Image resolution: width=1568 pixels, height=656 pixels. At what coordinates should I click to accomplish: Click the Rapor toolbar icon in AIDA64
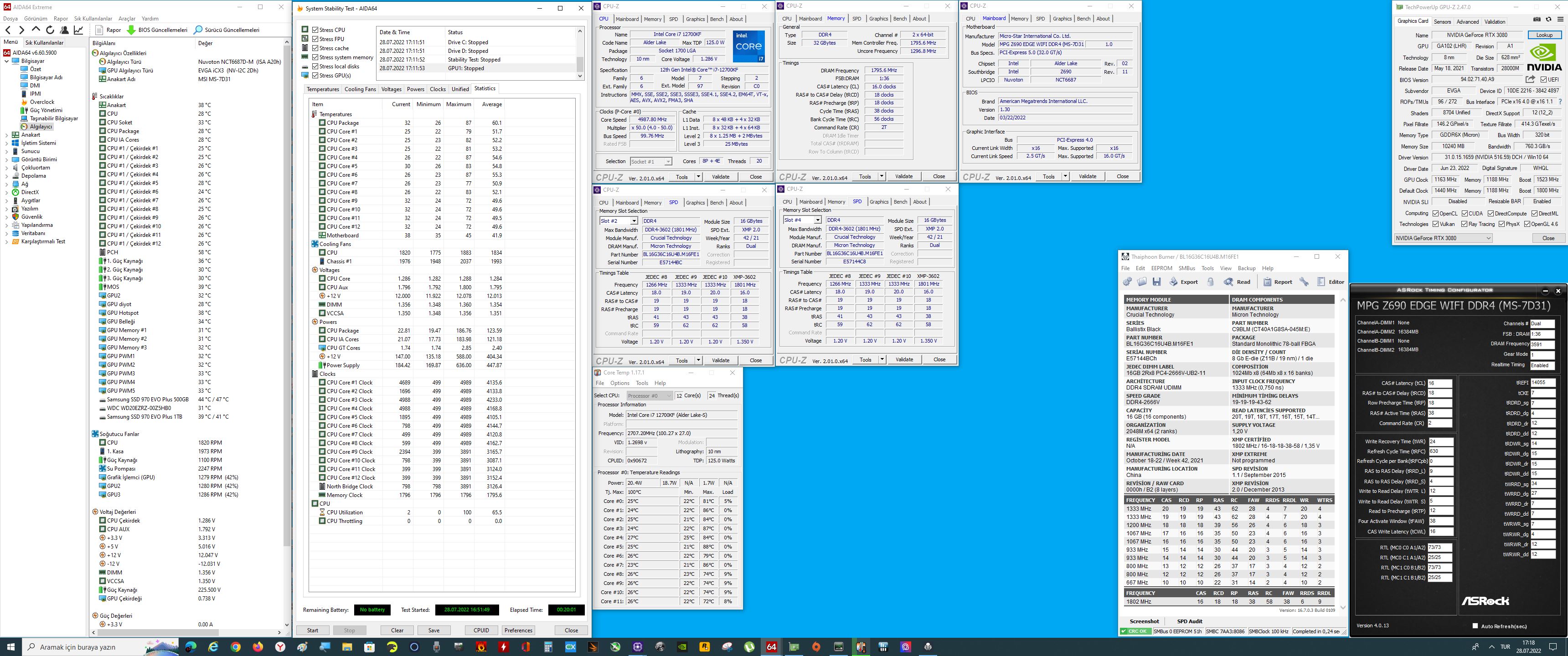pos(99,30)
